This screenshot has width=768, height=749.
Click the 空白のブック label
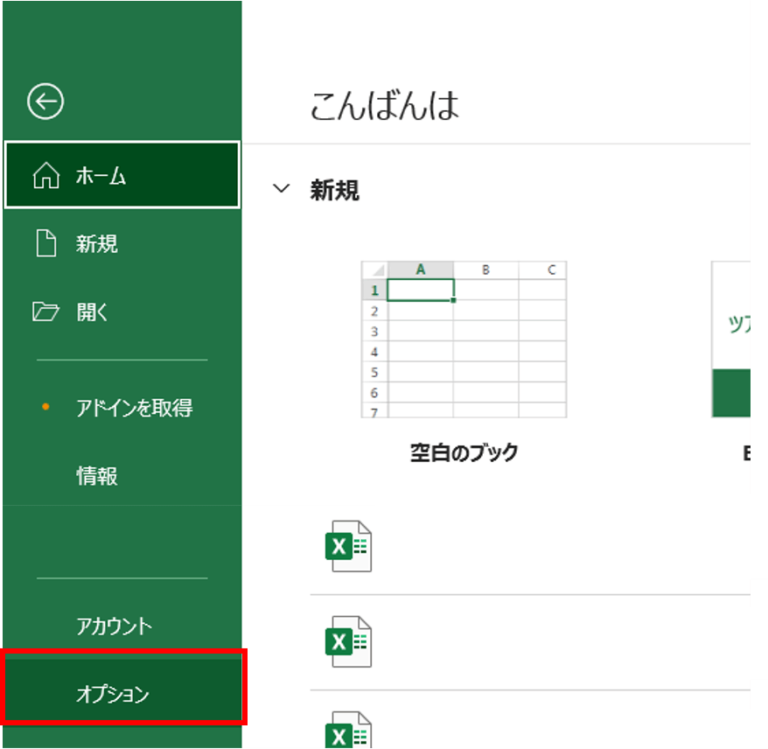click(x=464, y=453)
